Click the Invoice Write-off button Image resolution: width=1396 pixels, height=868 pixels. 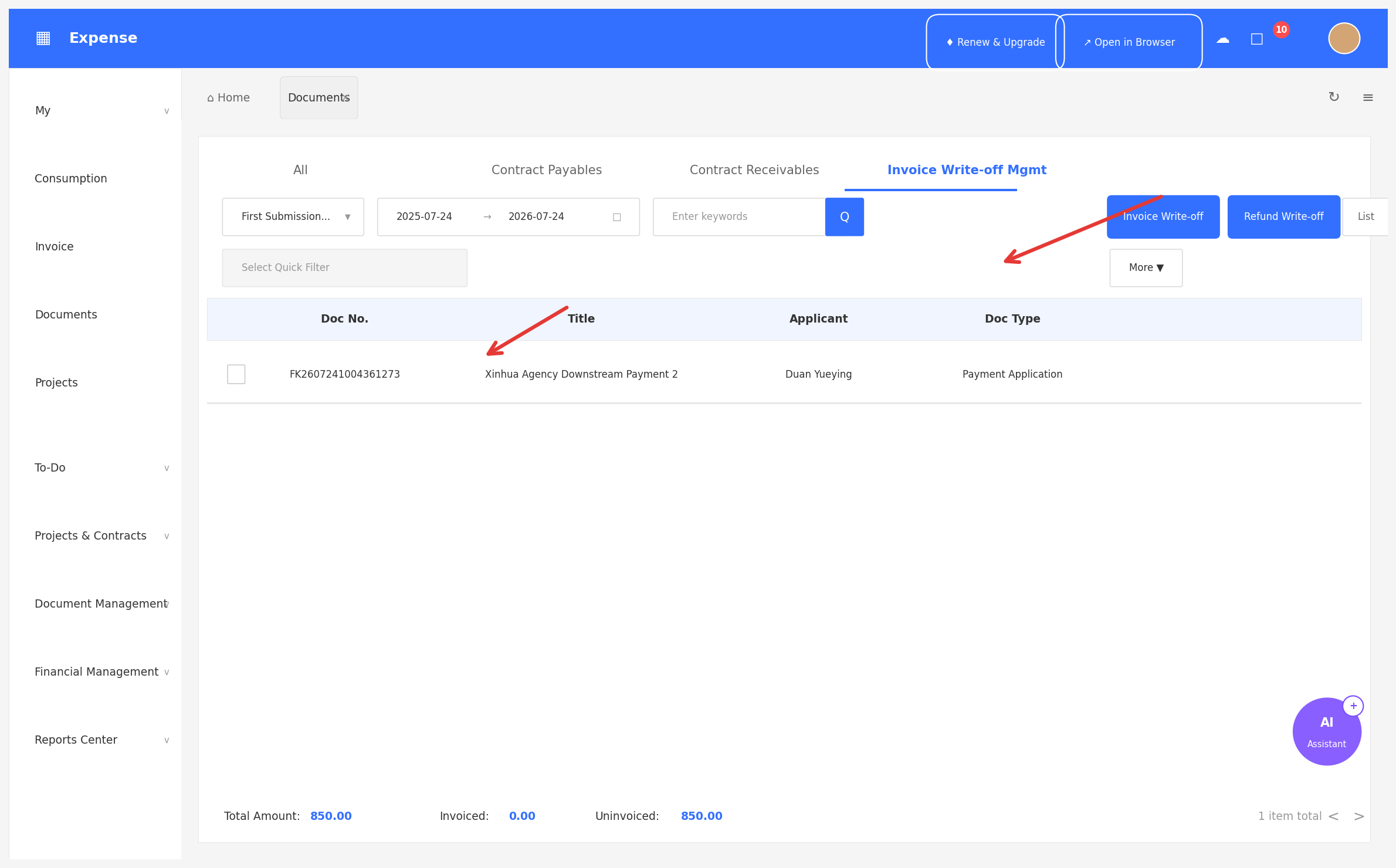1163,217
